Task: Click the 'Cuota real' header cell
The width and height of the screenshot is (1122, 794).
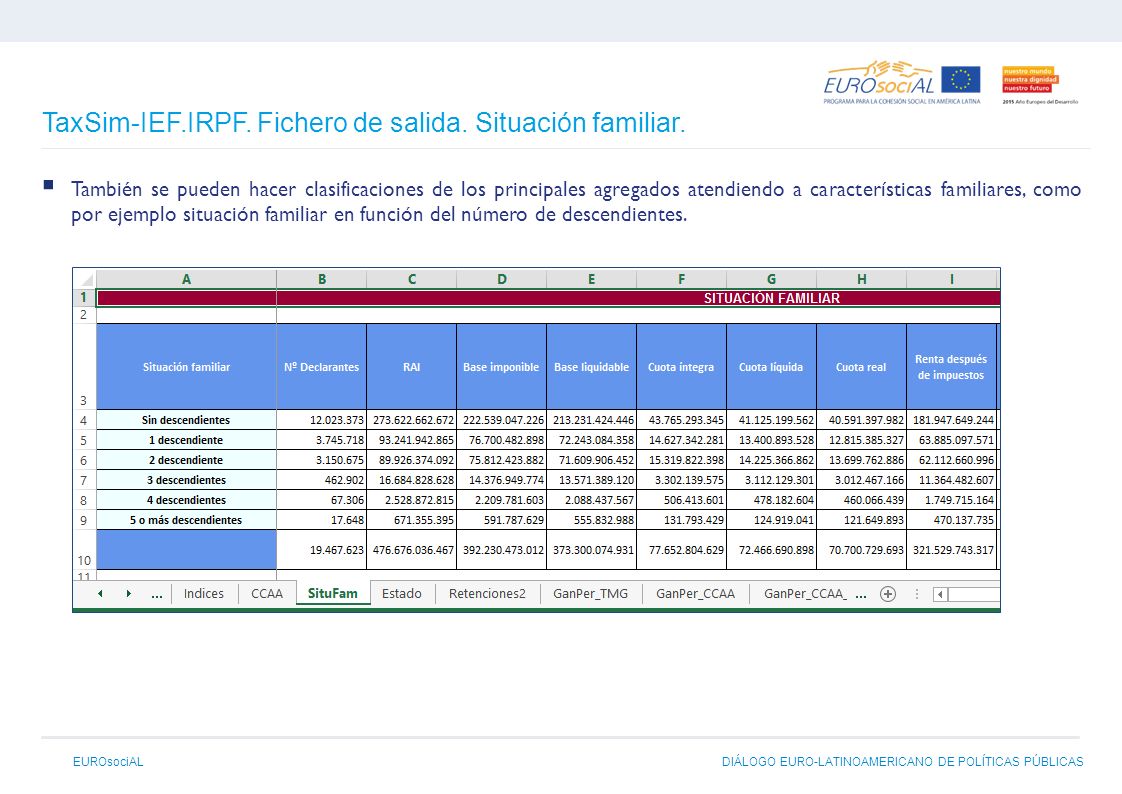Action: pyautogui.click(x=862, y=367)
